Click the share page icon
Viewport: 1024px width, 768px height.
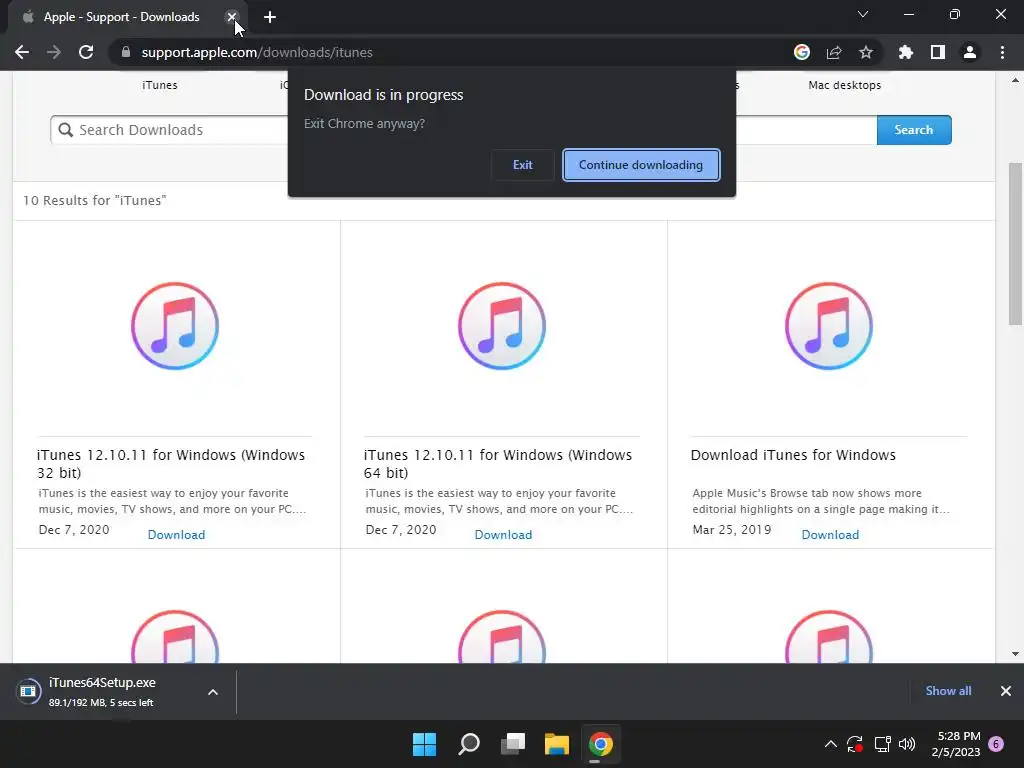coord(834,52)
